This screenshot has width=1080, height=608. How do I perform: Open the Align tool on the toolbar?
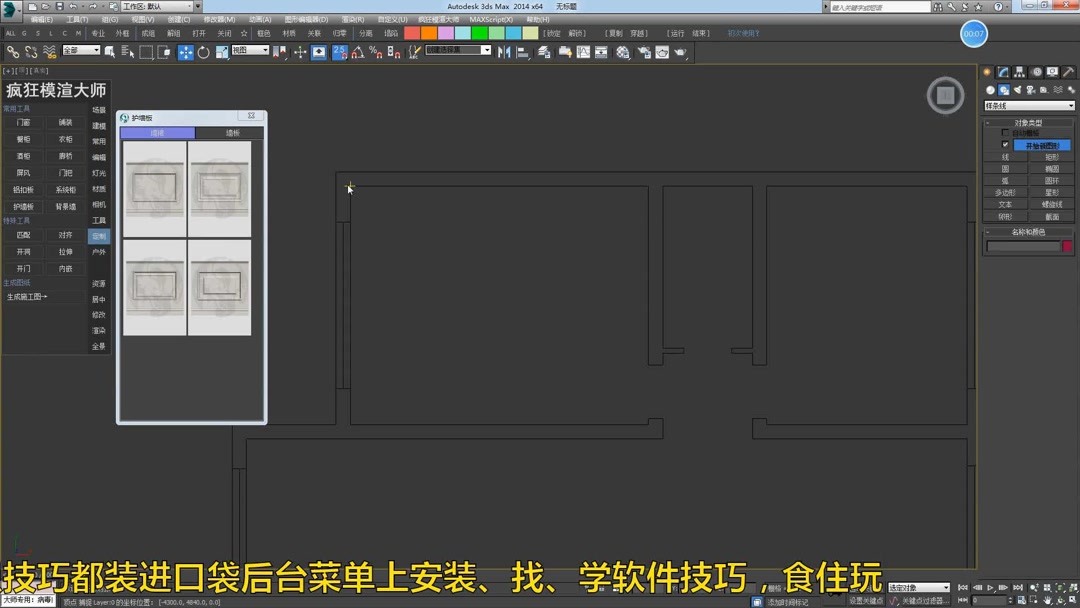click(x=523, y=51)
